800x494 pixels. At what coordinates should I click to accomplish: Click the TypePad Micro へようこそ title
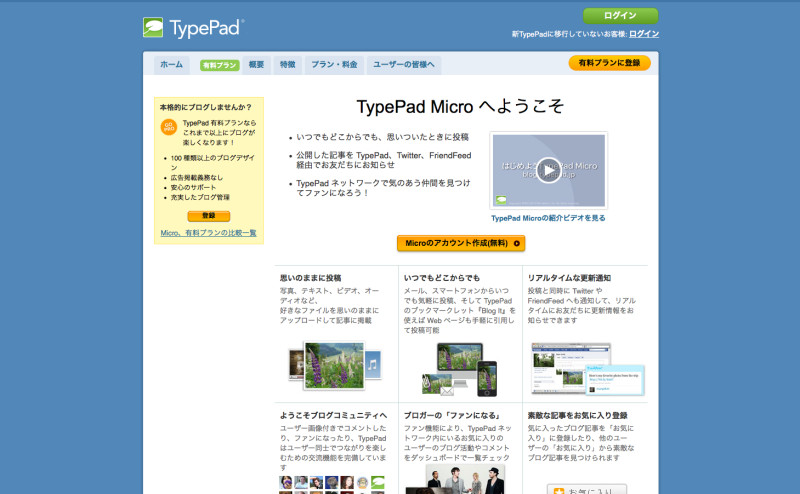pos(460,107)
